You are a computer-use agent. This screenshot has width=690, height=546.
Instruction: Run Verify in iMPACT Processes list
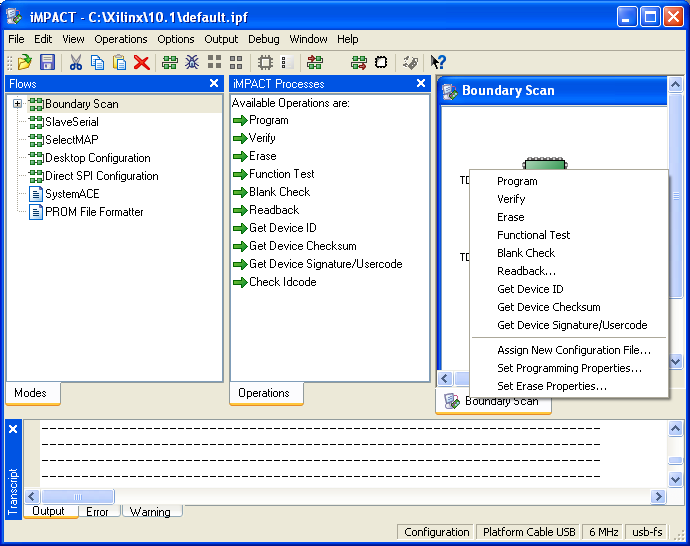point(262,138)
